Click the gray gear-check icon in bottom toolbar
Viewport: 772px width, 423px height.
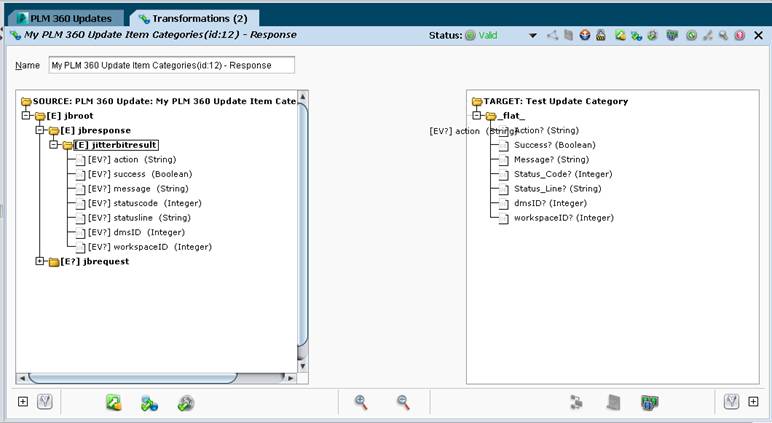pos(185,403)
